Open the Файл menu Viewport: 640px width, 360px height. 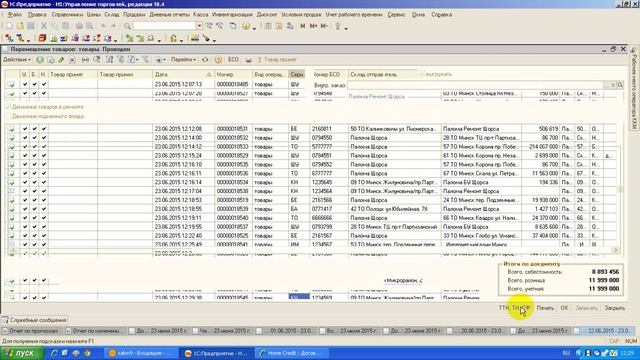point(15,15)
